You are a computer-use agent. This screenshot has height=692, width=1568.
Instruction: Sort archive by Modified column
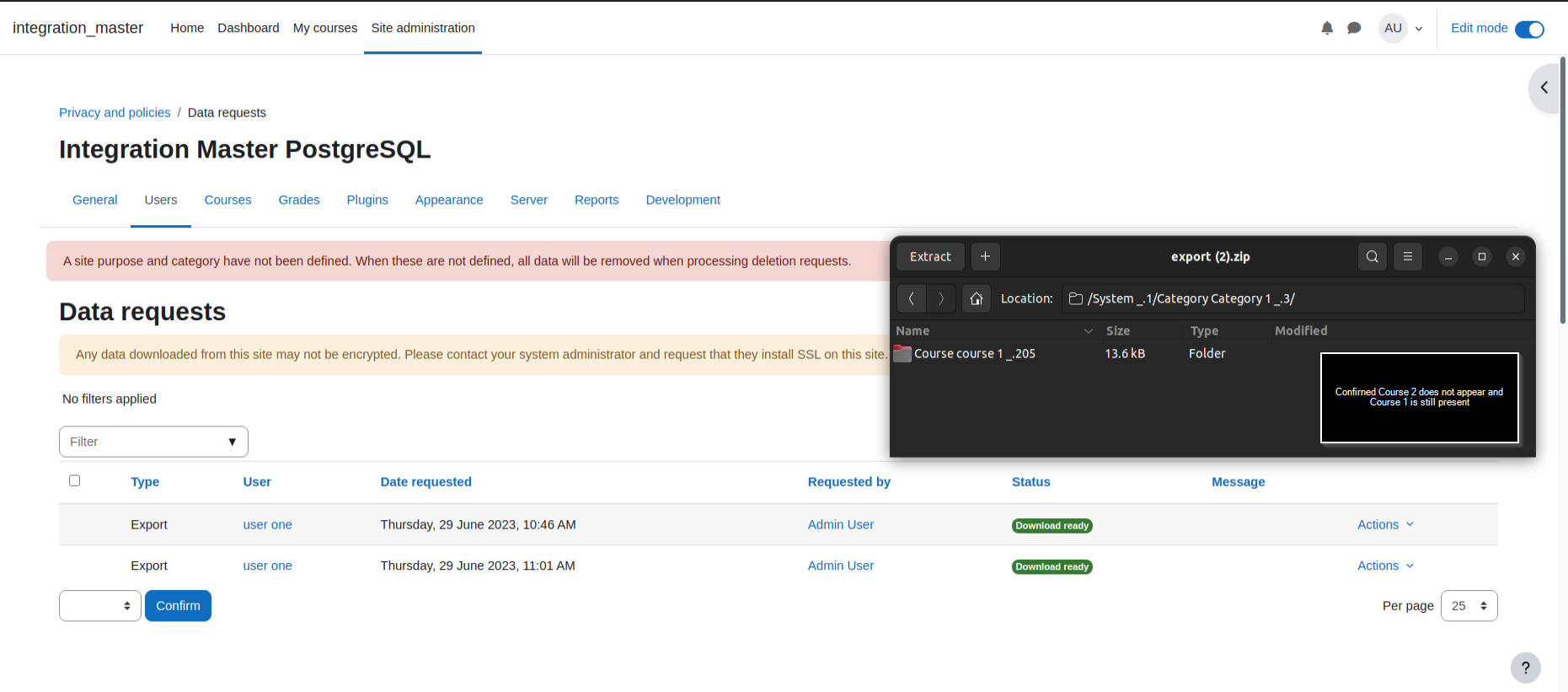coord(1301,330)
